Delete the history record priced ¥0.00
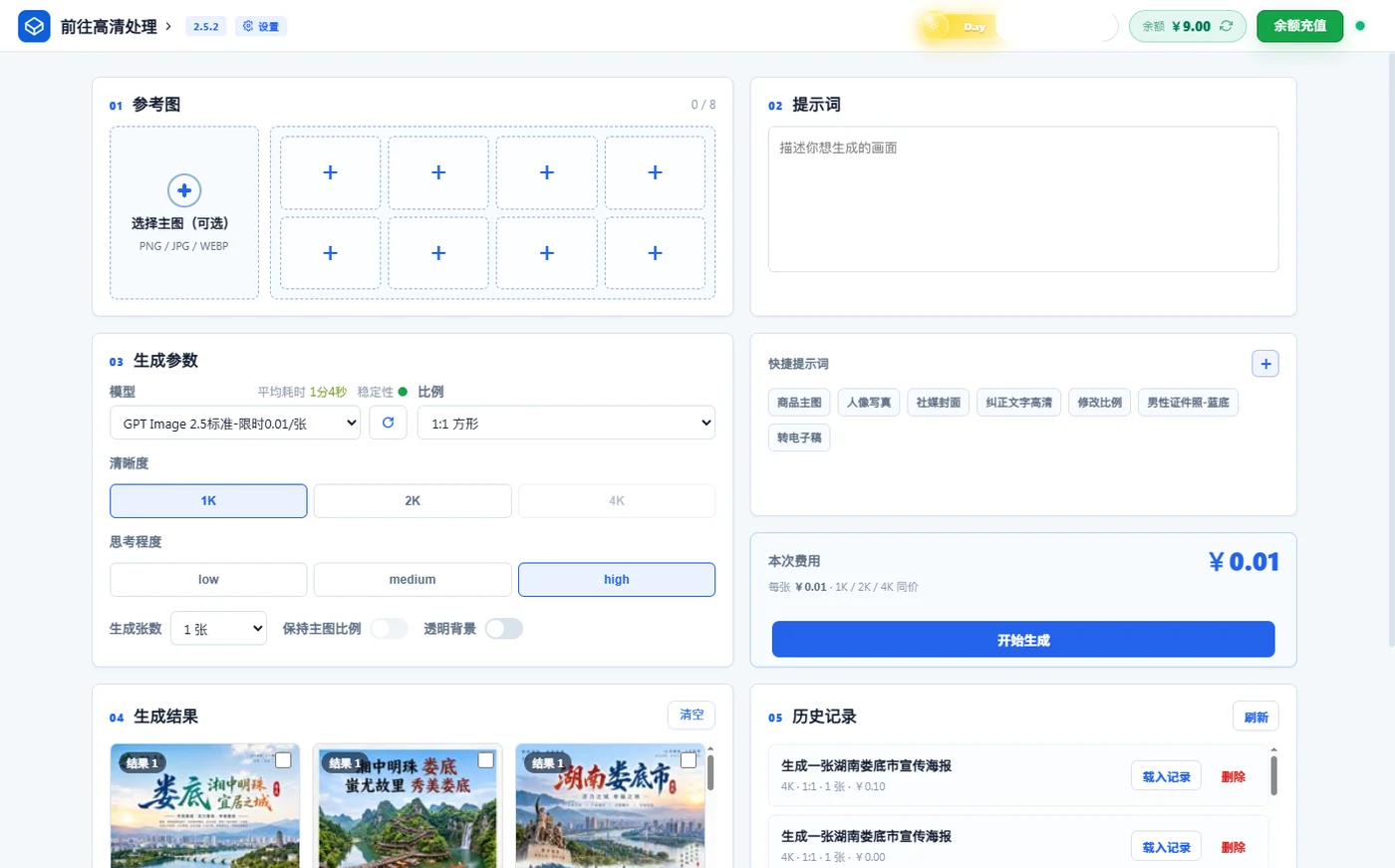Screen dimensions: 1395x868 [1234, 847]
